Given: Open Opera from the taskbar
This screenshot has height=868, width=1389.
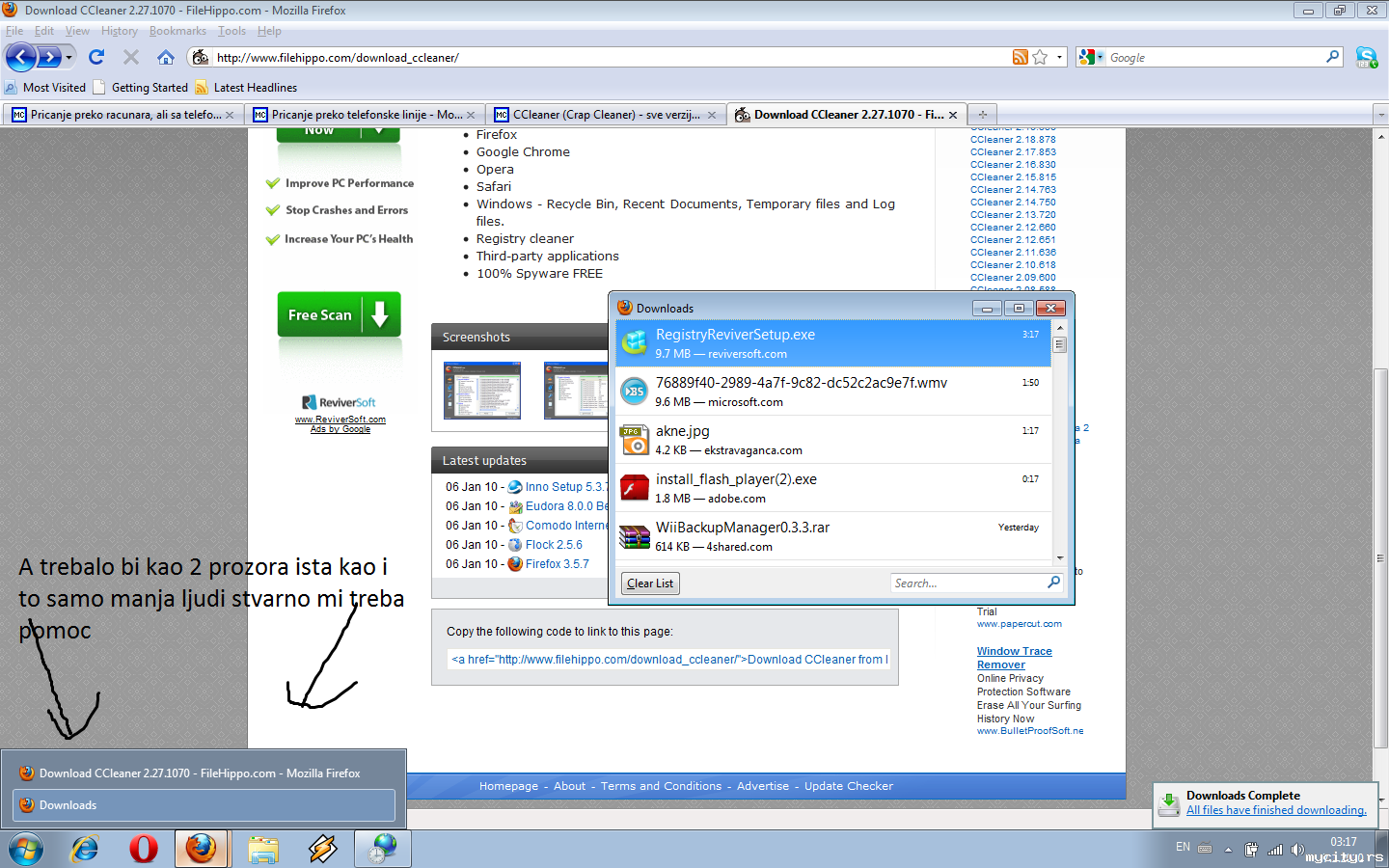Looking at the screenshot, I should 144,849.
